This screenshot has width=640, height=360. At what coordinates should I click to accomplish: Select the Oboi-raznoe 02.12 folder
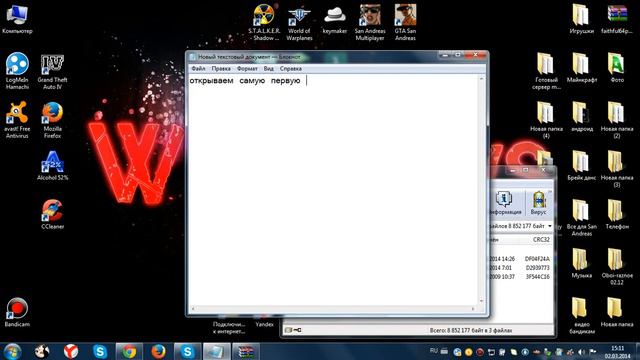coord(617,267)
